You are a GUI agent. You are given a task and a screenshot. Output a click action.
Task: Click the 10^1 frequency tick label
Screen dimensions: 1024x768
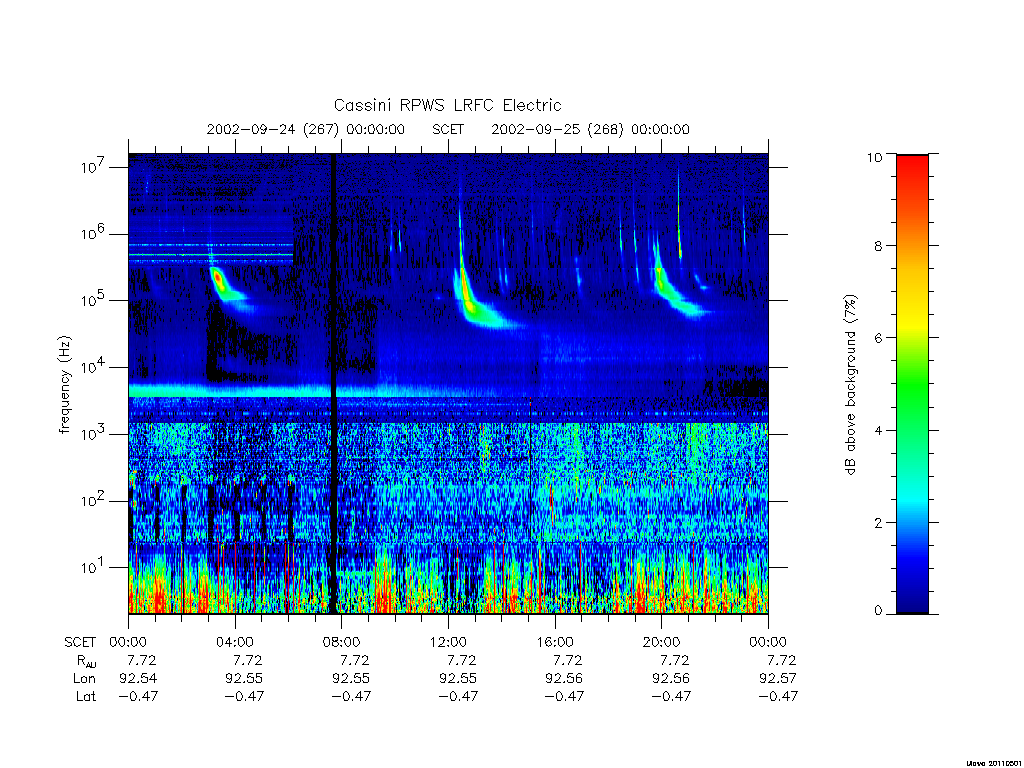click(x=93, y=566)
